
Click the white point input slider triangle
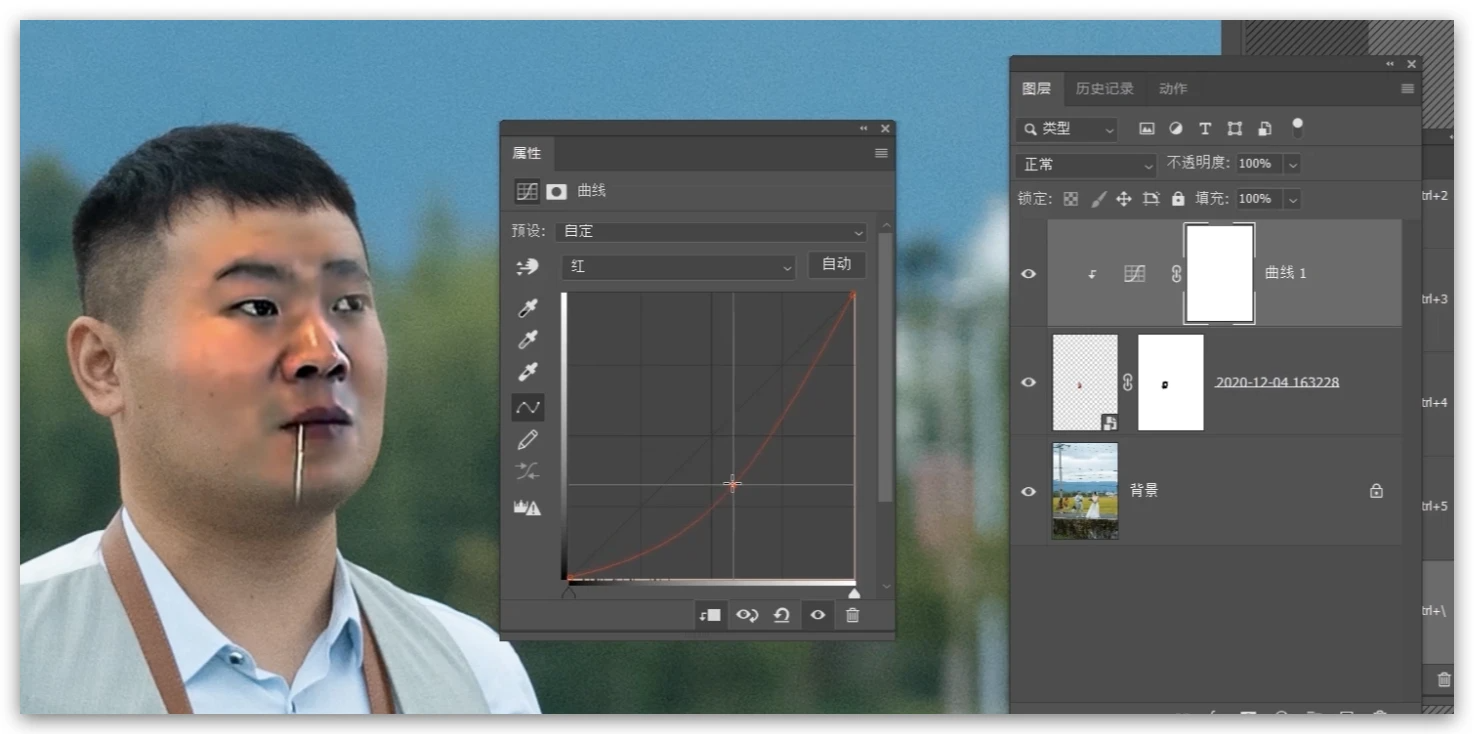[854, 594]
